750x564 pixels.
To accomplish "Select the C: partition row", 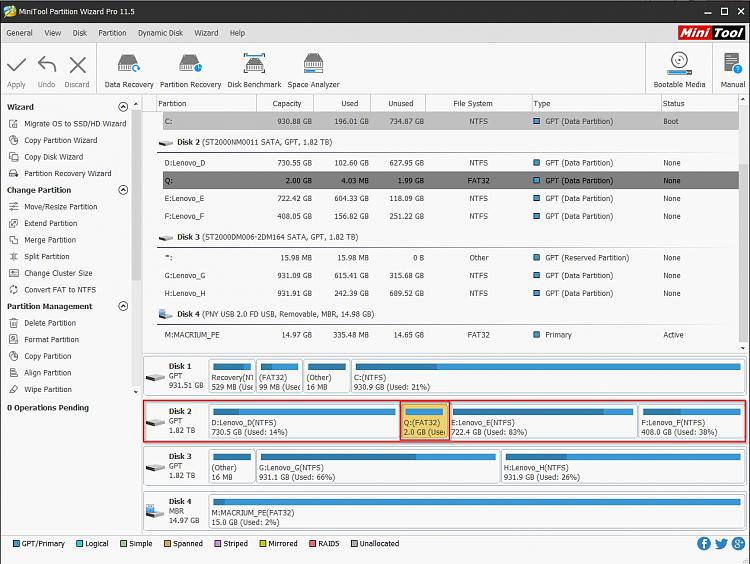I will [x=451, y=122].
